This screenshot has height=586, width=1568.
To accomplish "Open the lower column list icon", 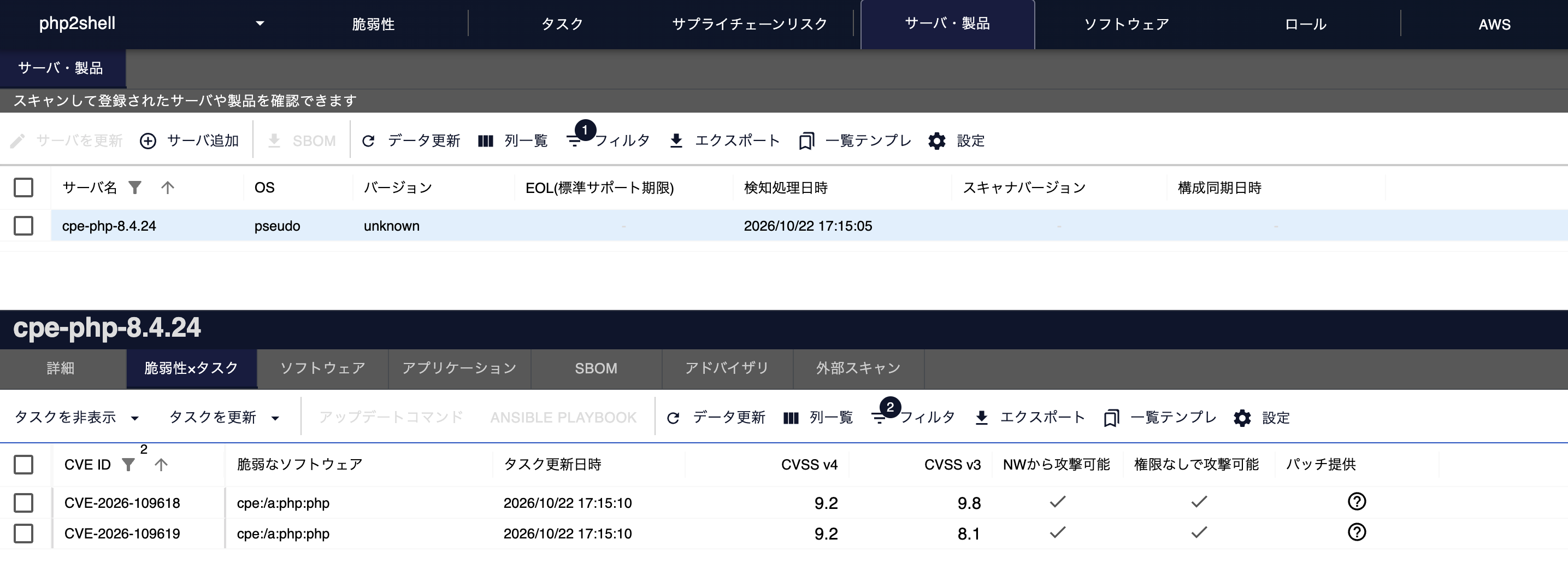I will pyautogui.click(x=791, y=418).
